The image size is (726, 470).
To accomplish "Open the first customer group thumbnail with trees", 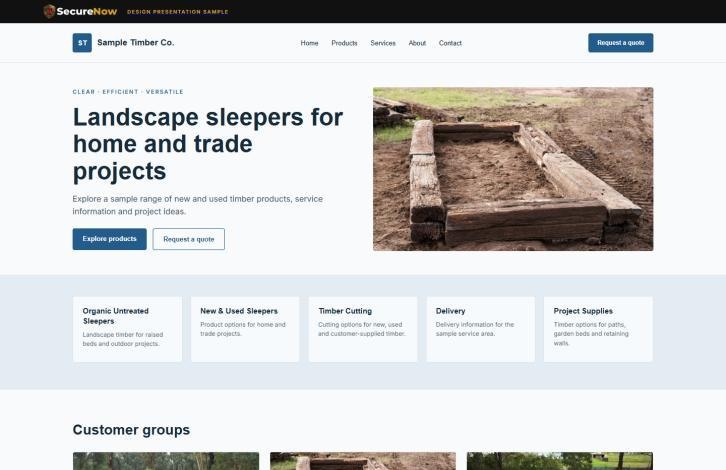I will pos(166,461).
